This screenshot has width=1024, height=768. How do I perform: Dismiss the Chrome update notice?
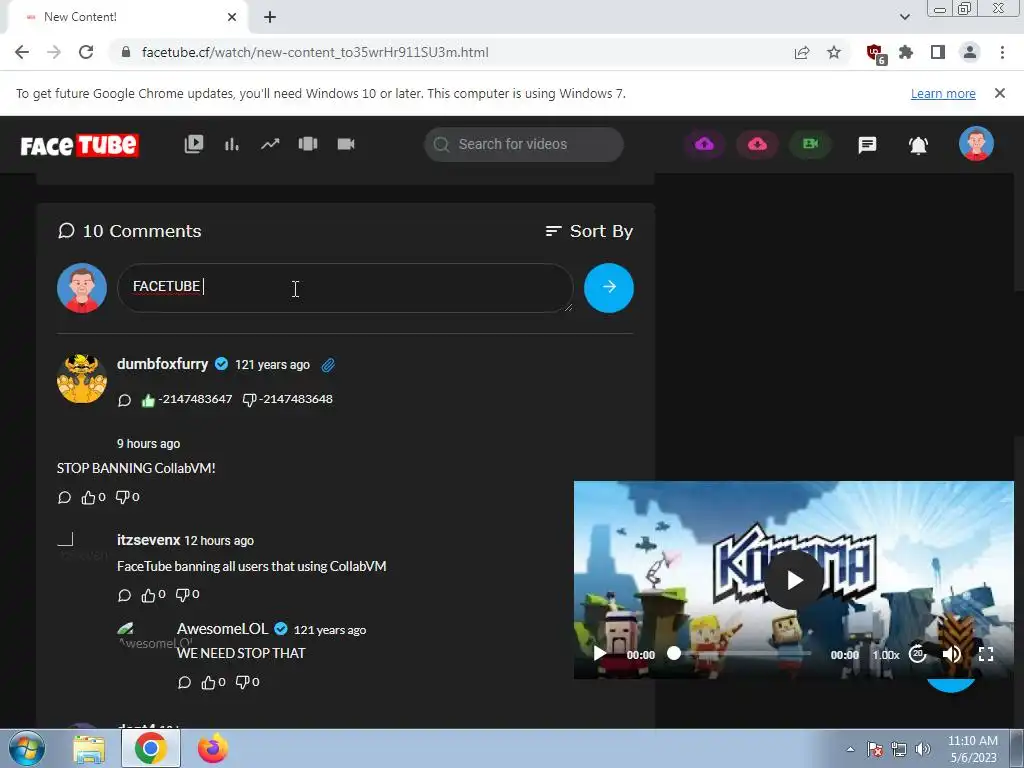(1000, 93)
